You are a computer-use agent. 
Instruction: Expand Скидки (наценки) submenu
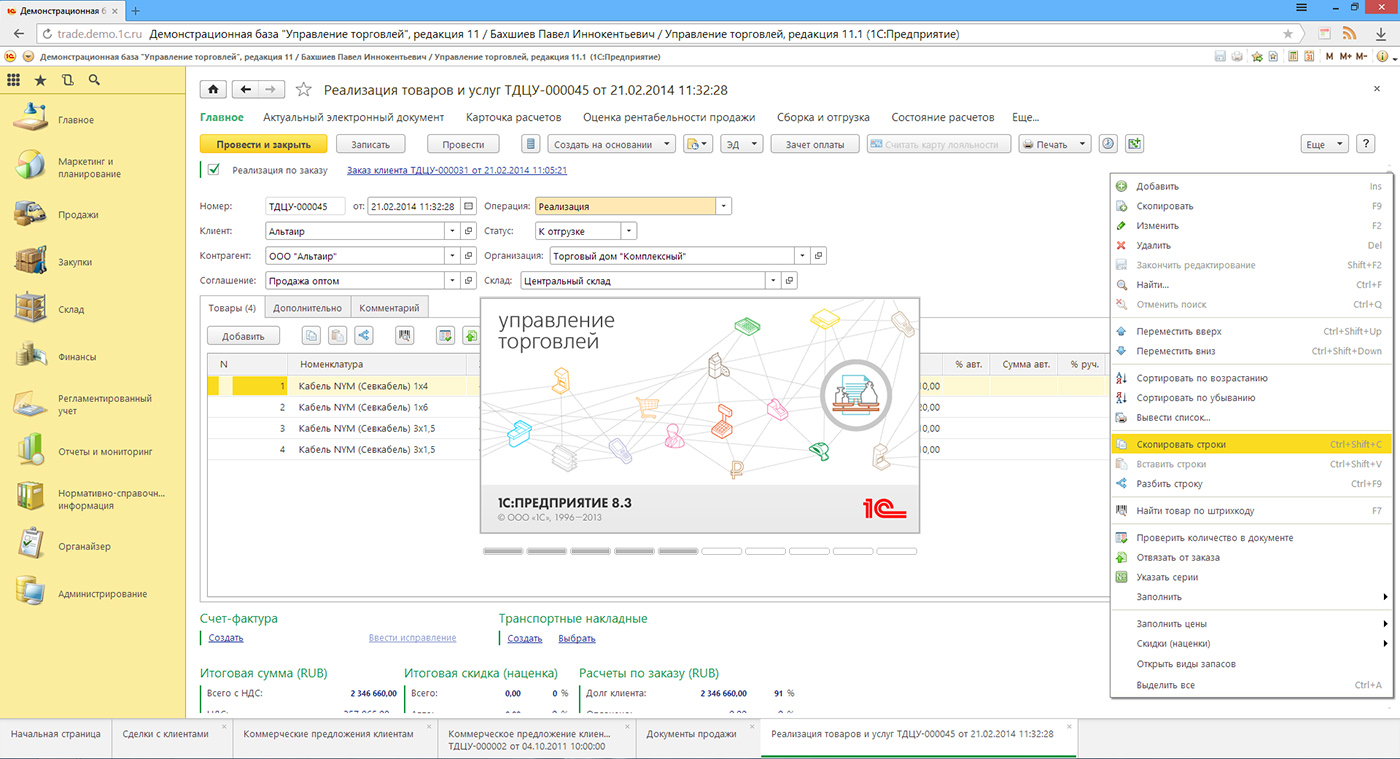[x=1250, y=644]
